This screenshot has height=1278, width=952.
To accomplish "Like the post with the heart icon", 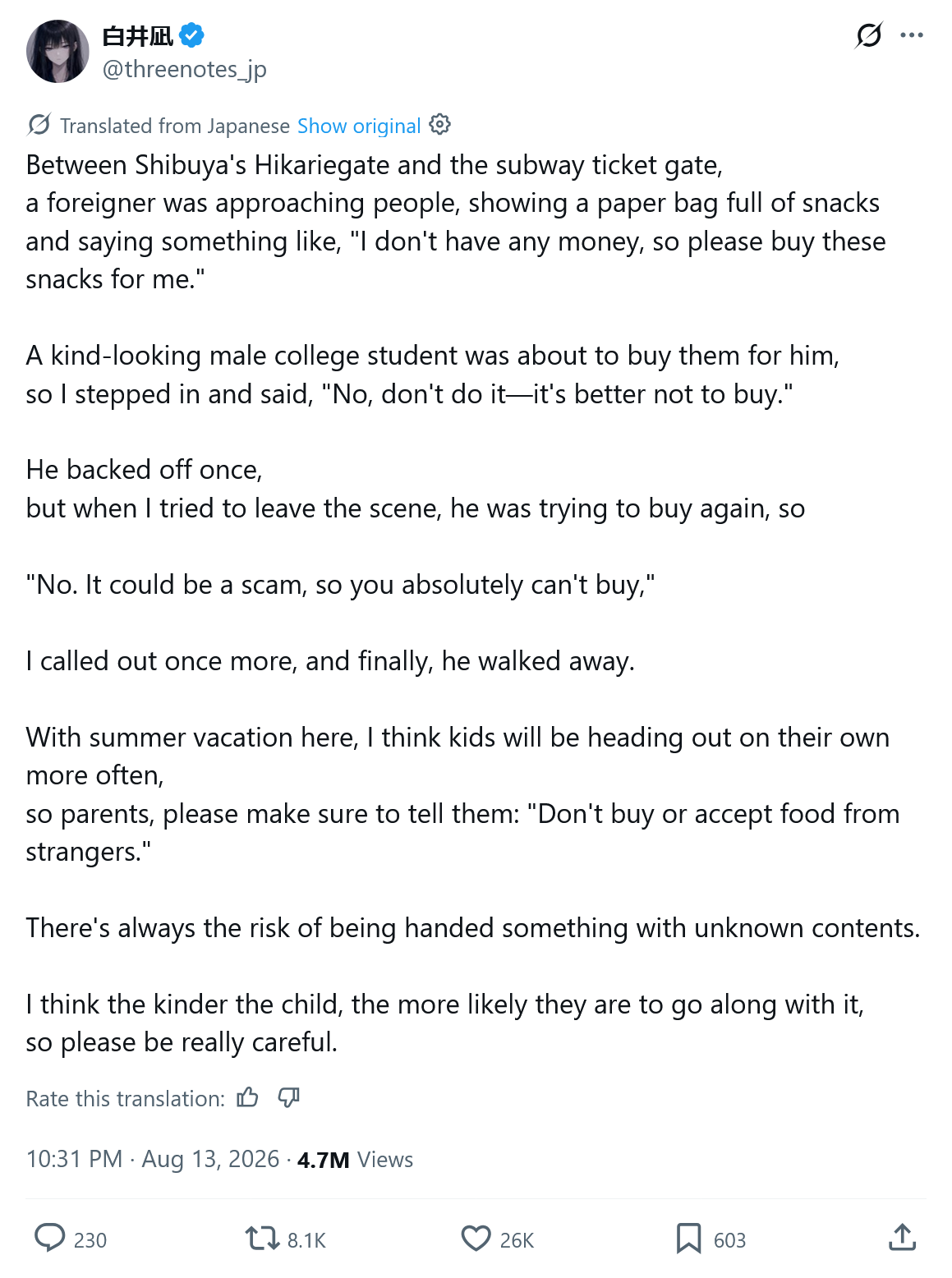I will (476, 1238).
